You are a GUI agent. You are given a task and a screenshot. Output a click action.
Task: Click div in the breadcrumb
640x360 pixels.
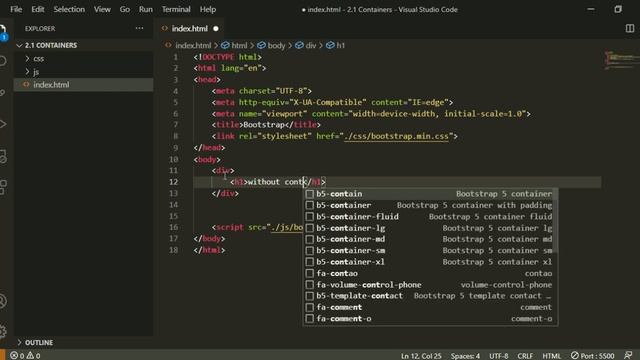coord(311,45)
